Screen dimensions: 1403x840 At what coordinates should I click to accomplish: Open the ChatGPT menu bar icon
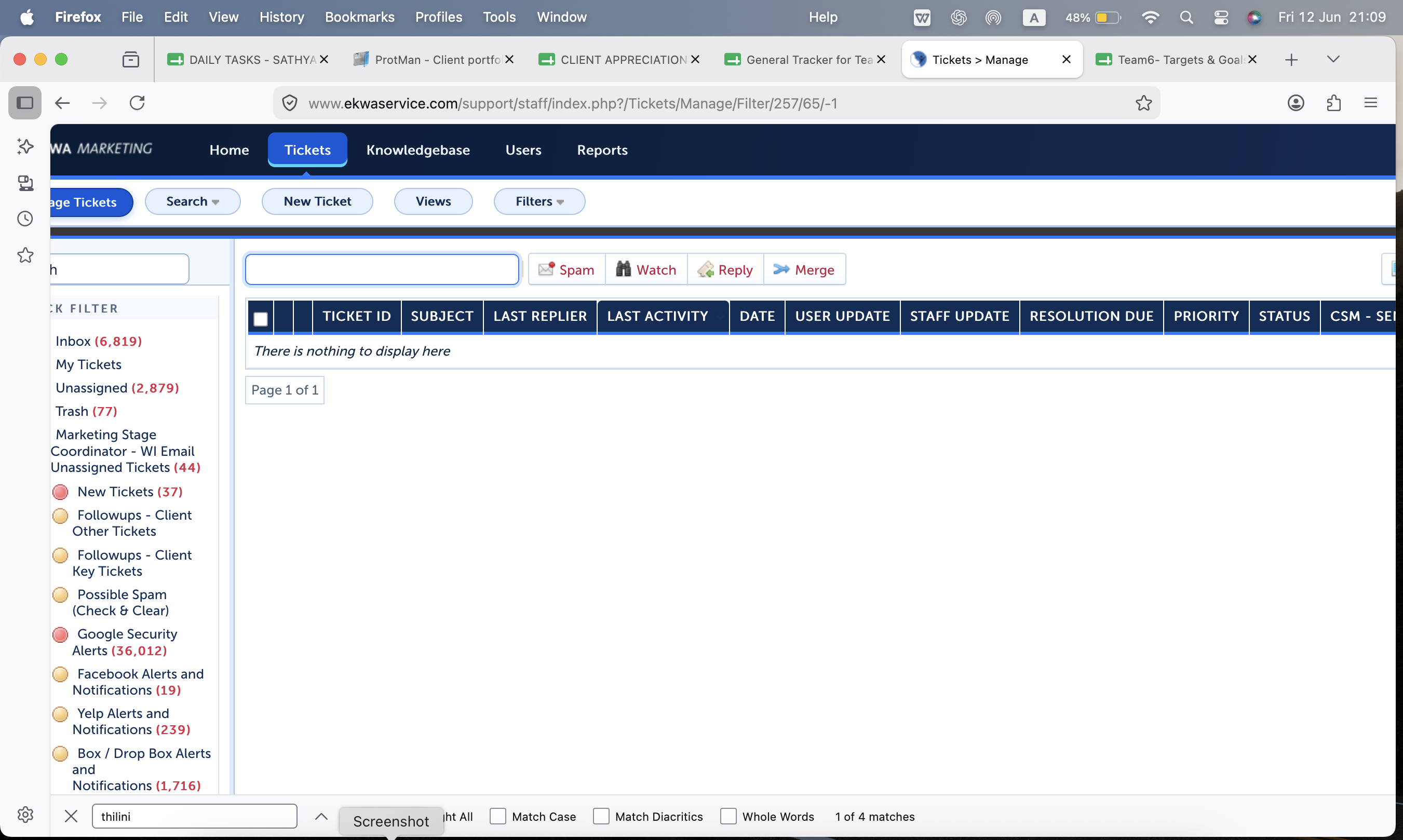click(x=958, y=18)
